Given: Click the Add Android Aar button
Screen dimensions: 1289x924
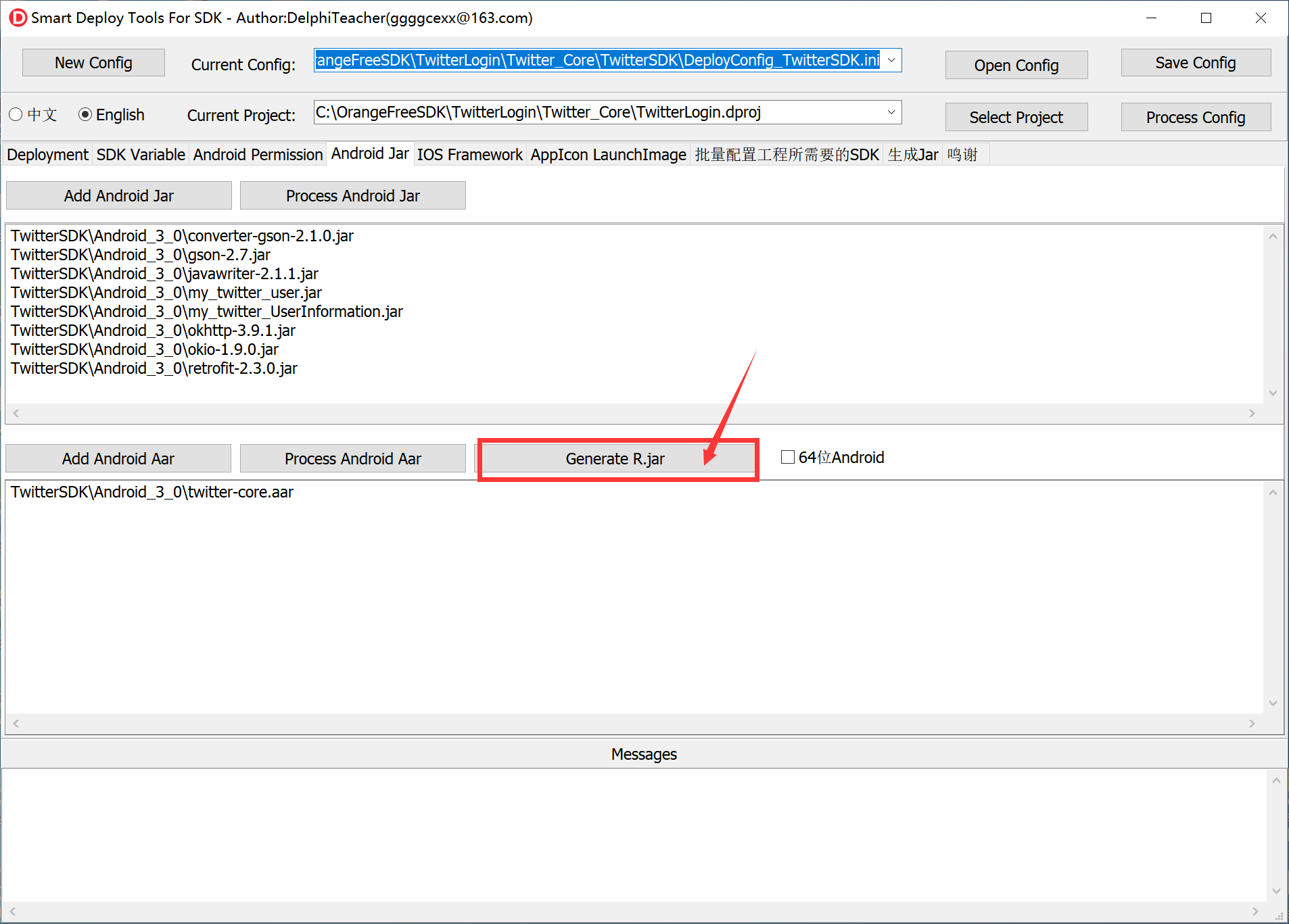Looking at the screenshot, I should (118, 459).
